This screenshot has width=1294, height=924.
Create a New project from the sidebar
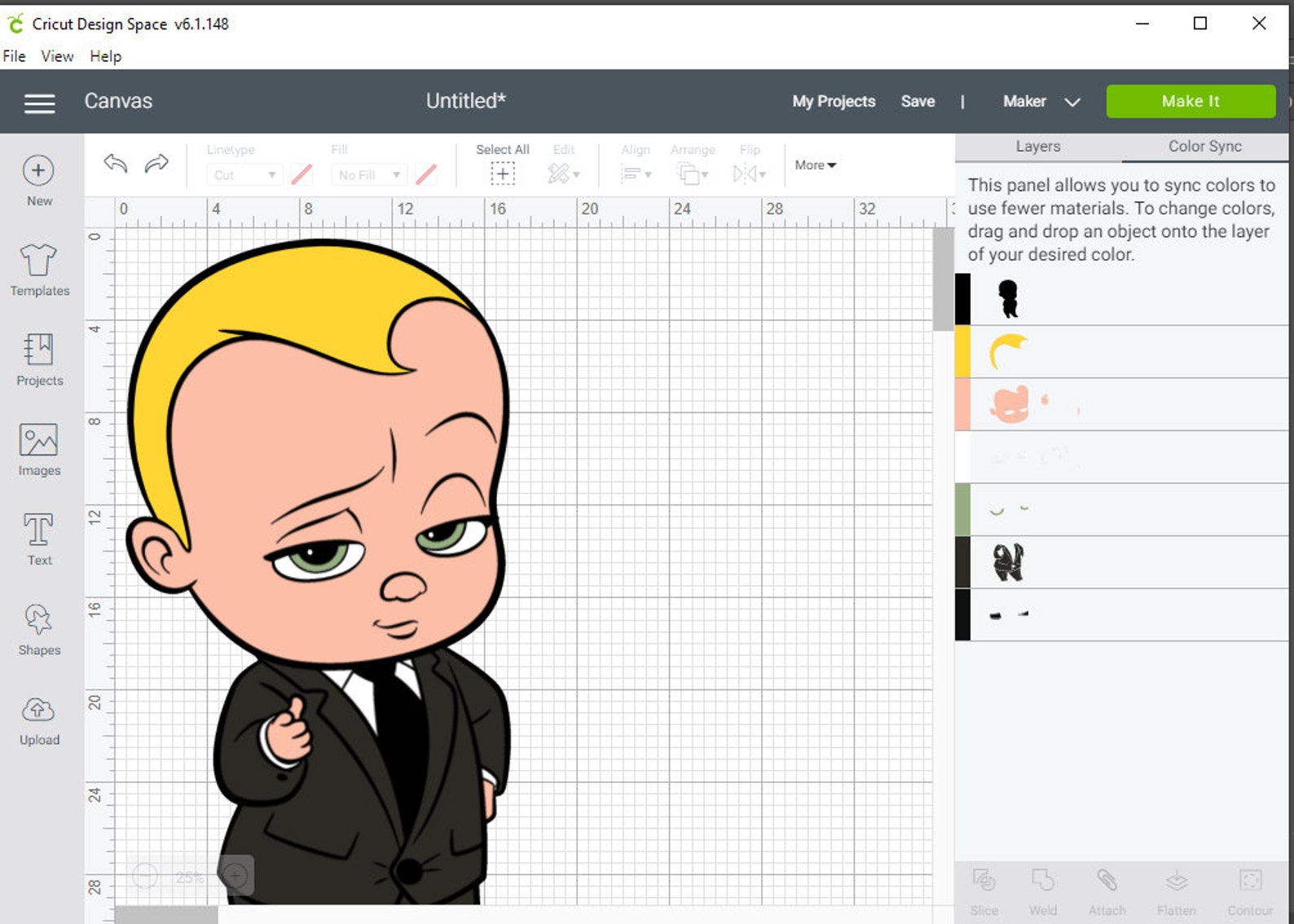tap(39, 180)
